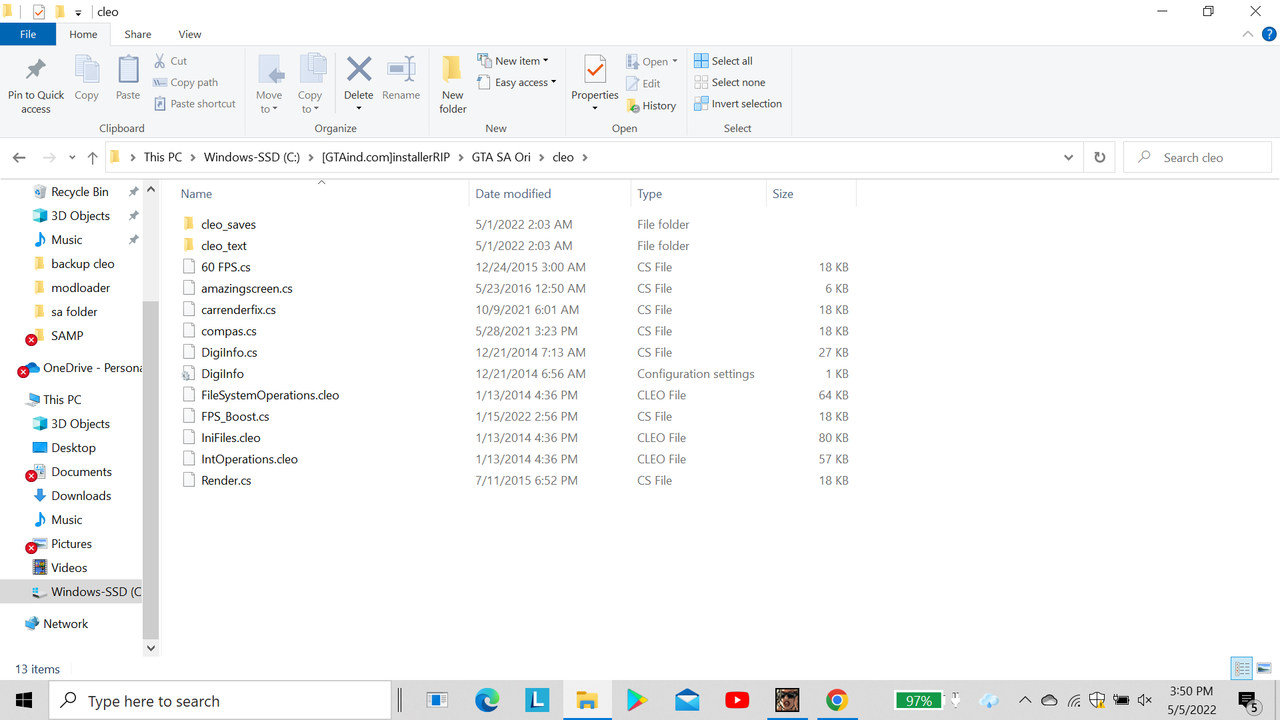Open the notification center icon
Screen dimensions: 1280x720
[x=1247, y=701]
